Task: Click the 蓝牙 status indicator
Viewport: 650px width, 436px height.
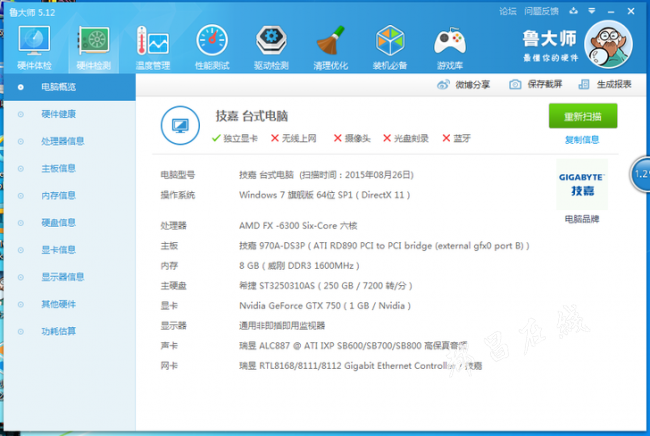Action: coord(456,138)
